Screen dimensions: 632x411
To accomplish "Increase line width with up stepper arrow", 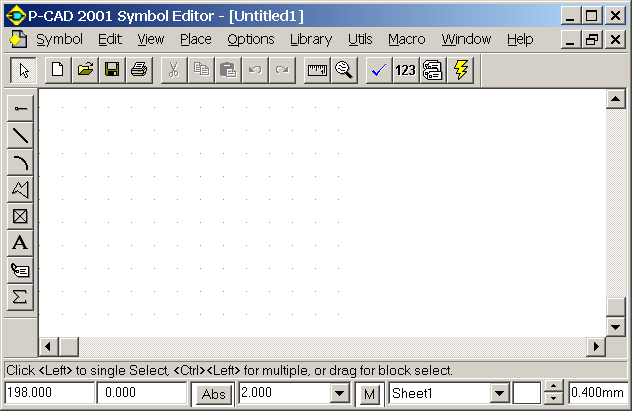I will tap(553, 387).
